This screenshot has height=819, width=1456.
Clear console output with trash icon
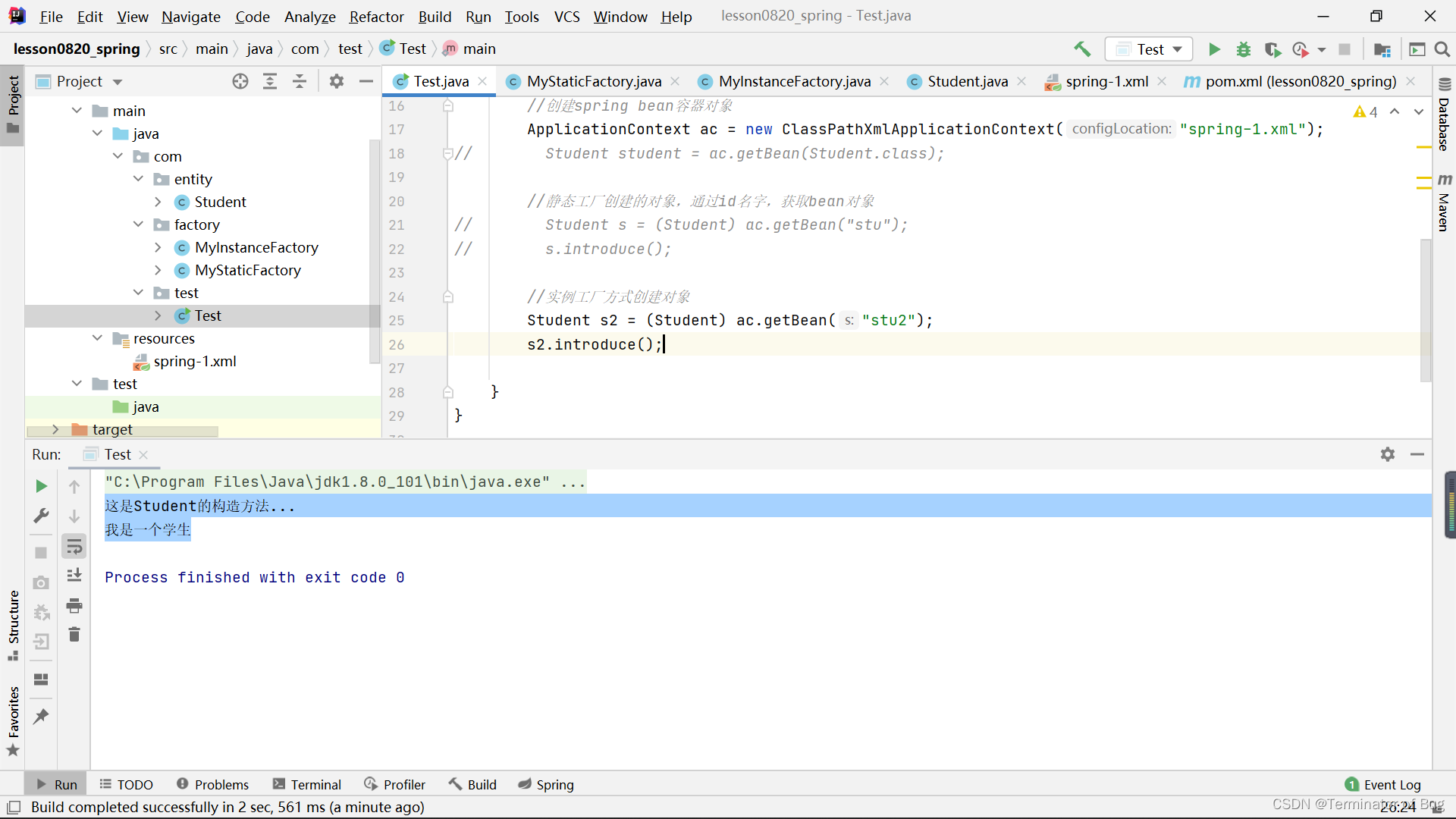click(74, 635)
